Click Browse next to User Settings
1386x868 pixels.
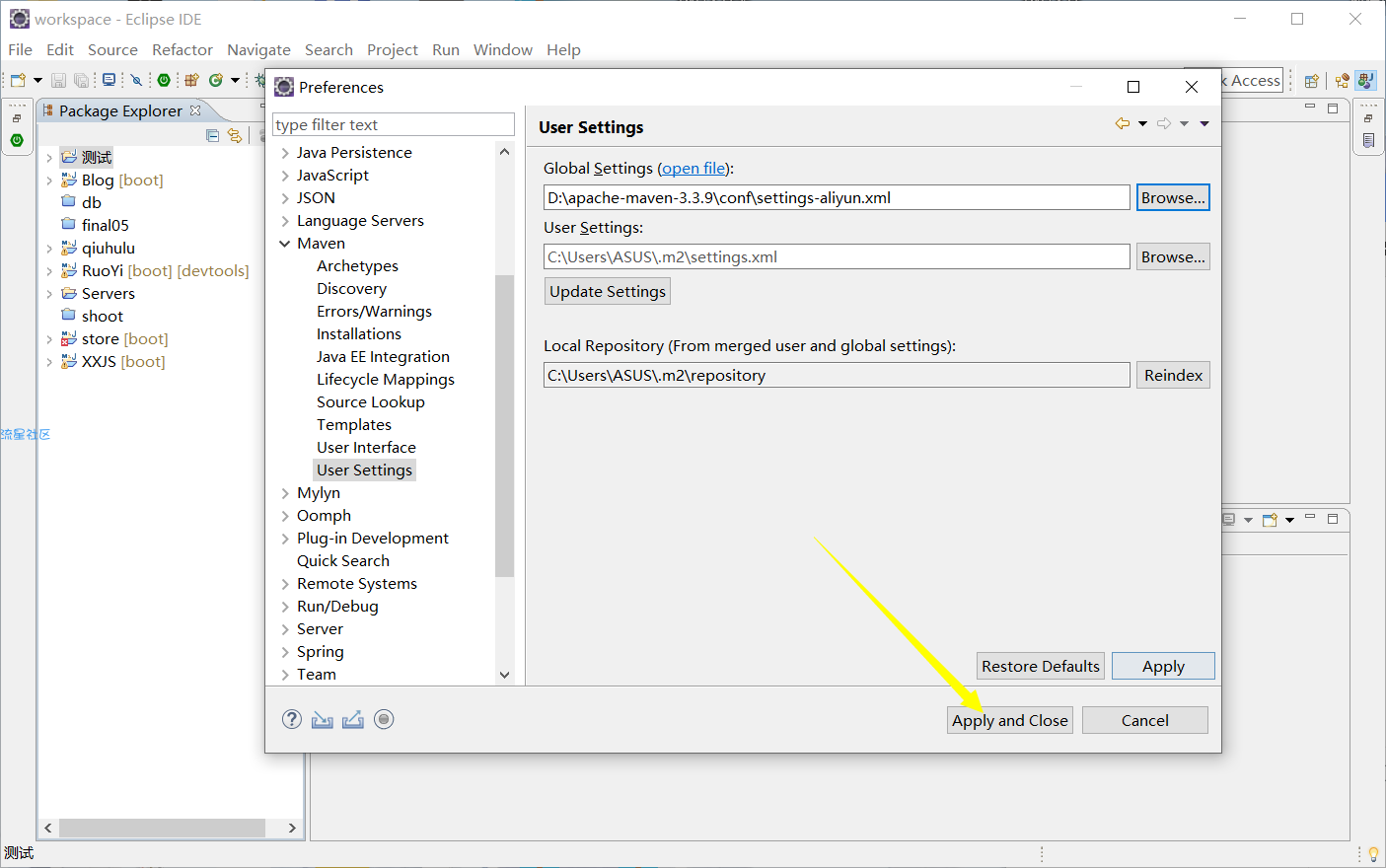[1173, 256]
